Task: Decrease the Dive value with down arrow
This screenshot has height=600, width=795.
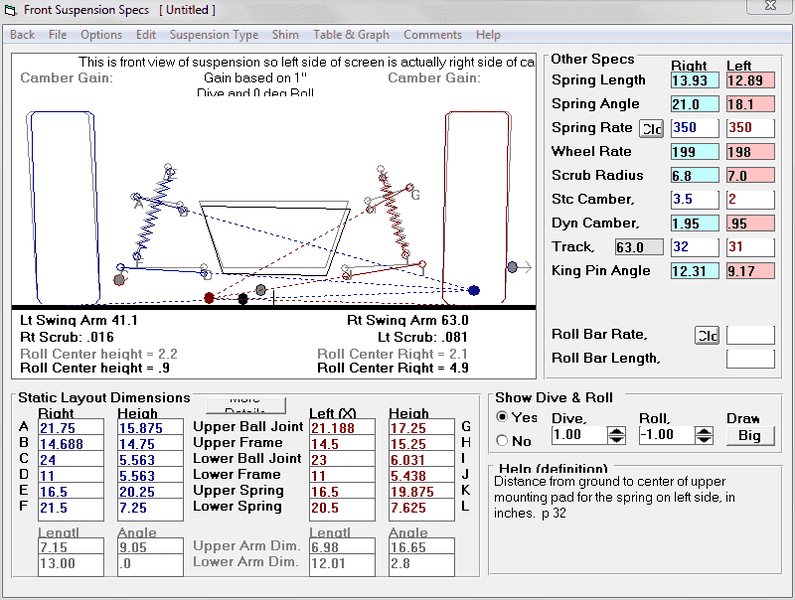Action: (x=616, y=440)
